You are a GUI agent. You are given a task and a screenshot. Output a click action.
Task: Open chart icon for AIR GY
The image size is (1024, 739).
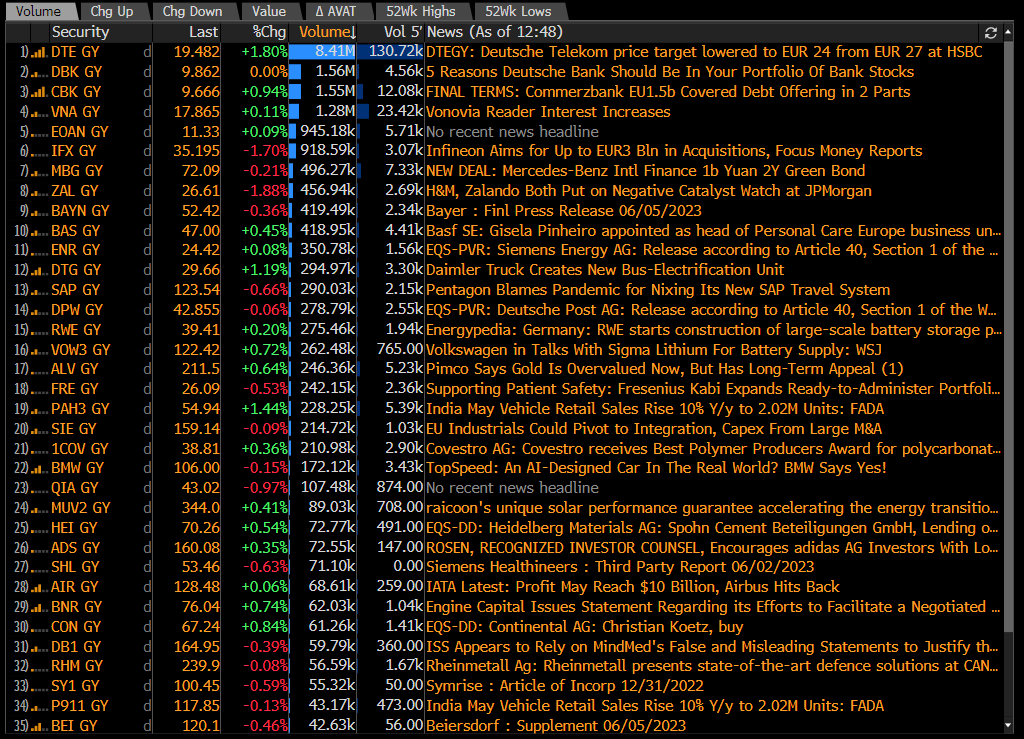point(39,588)
